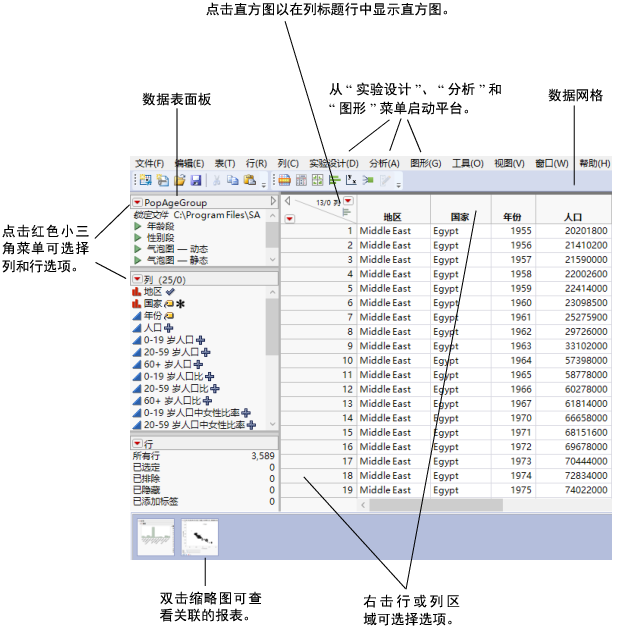Click the histogram icon in column header corner
The image size is (618, 631).
[346, 212]
